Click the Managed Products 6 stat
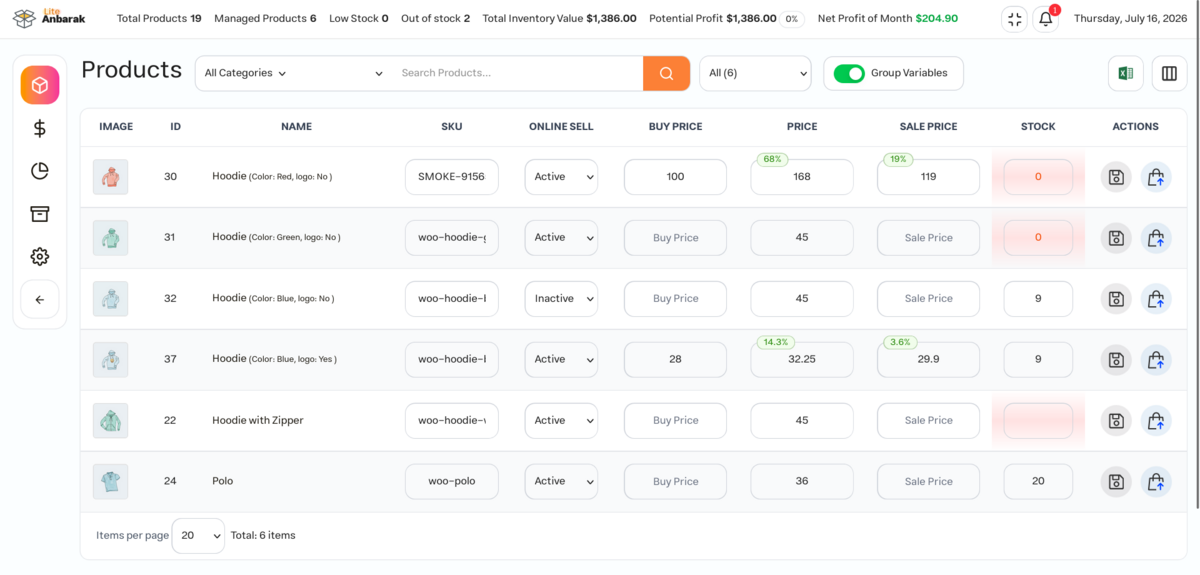The width and height of the screenshot is (1200, 575). pyautogui.click(x=265, y=19)
